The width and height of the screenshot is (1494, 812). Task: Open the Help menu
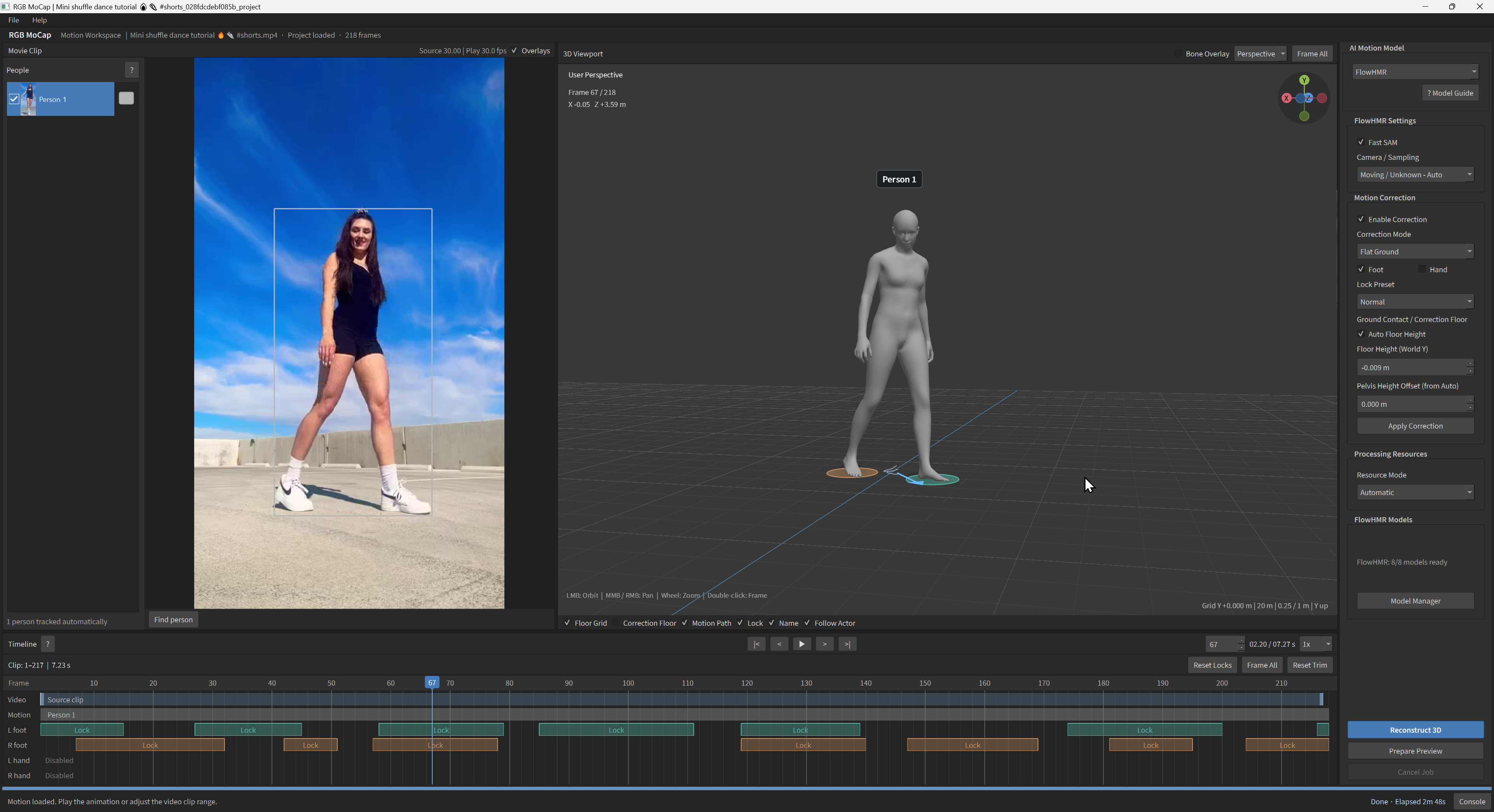pyautogui.click(x=39, y=20)
